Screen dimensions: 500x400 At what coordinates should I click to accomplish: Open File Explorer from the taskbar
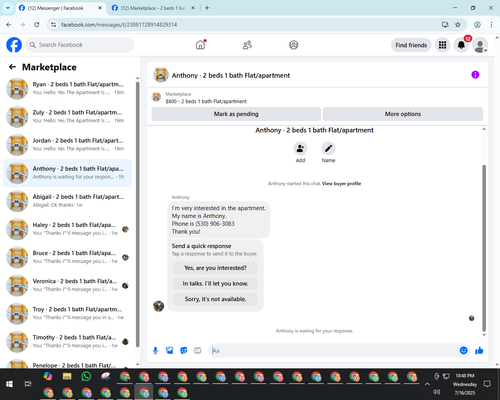[x=67, y=376]
